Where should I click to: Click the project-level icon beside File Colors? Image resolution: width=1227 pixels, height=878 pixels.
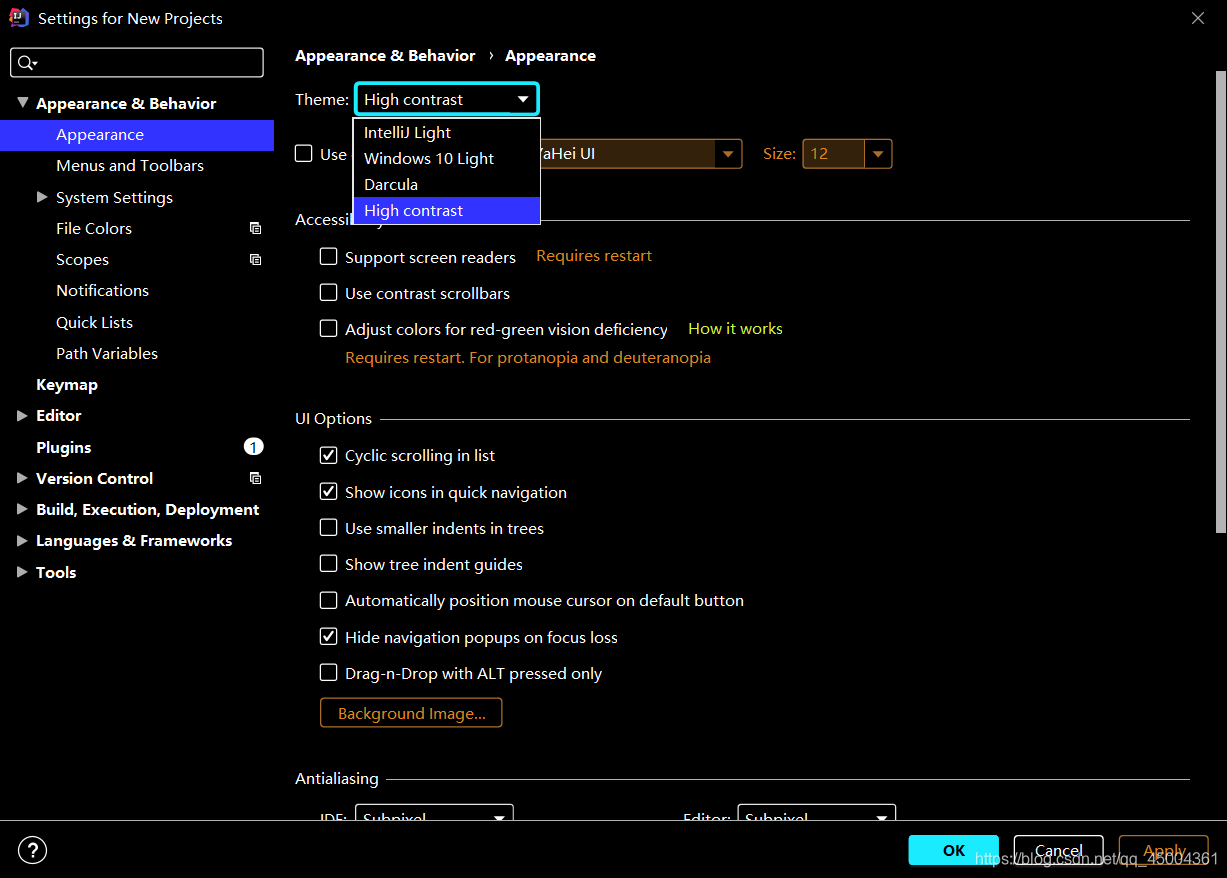pos(255,228)
